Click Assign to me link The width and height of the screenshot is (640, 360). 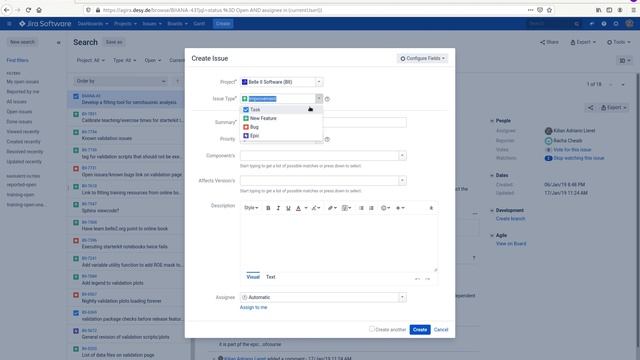click(253, 307)
